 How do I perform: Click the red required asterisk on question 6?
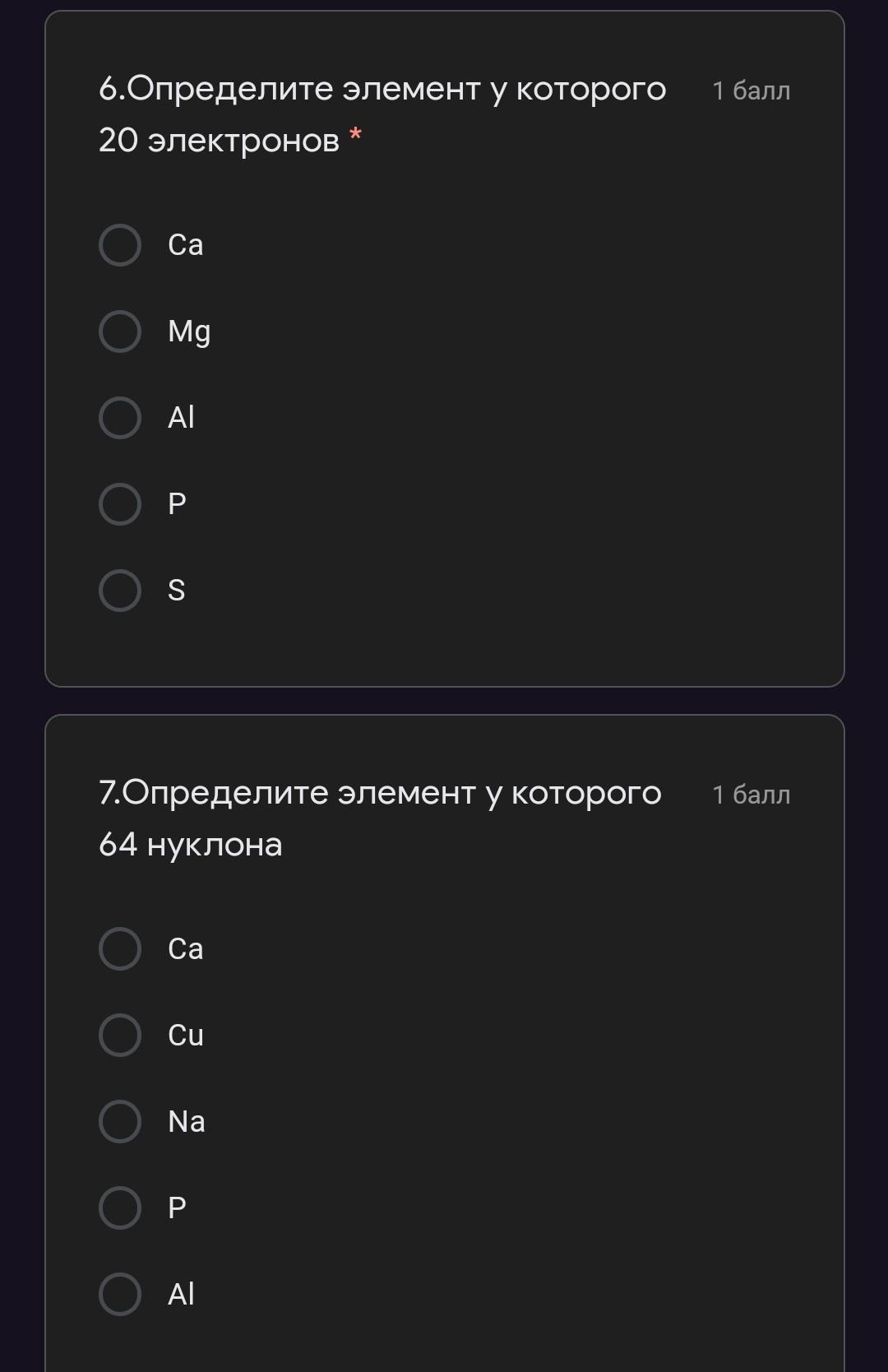pyautogui.click(x=355, y=134)
